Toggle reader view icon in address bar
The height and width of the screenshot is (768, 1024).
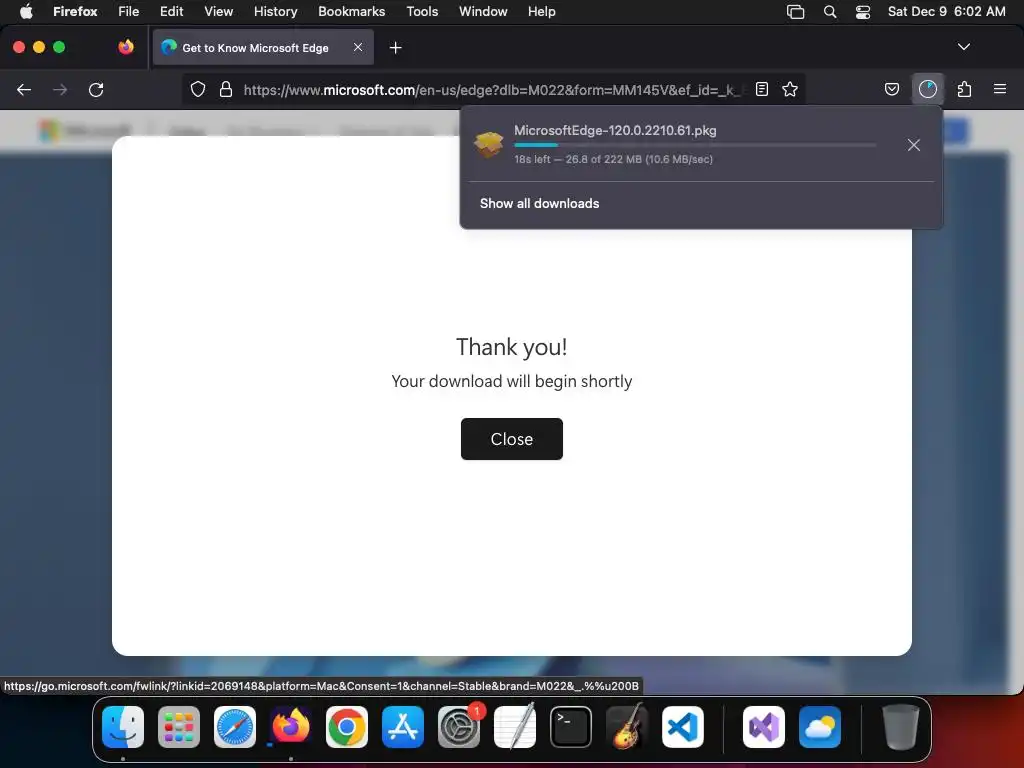(761, 89)
